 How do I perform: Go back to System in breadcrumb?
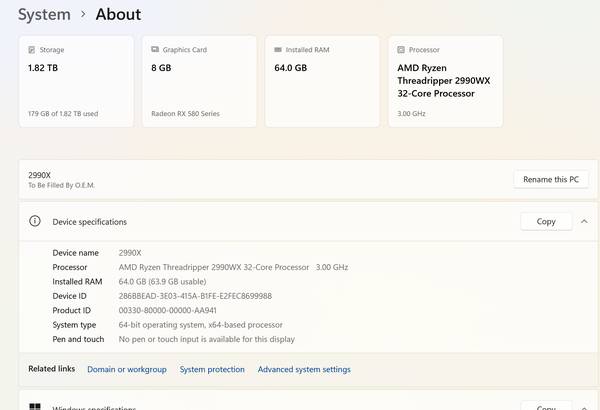[44, 15]
